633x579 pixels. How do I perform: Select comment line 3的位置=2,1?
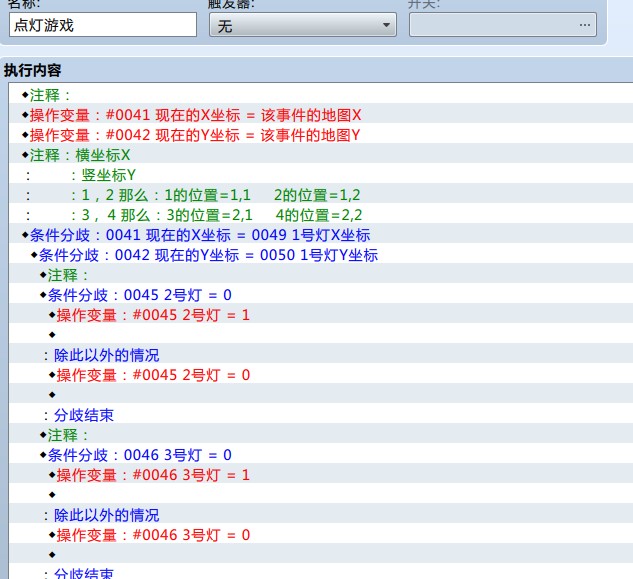pyautogui.click(x=321, y=215)
